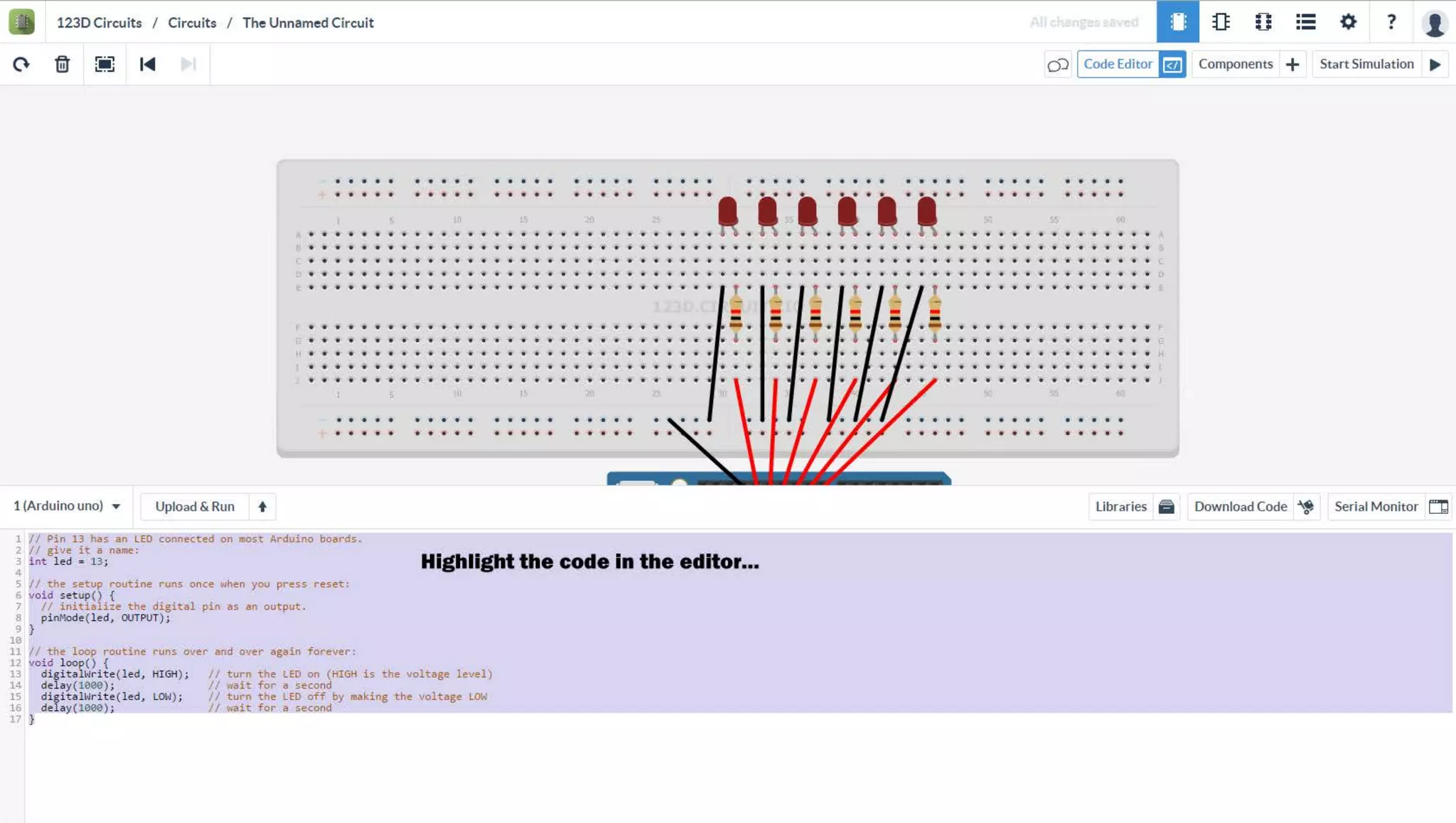
Task: Open the Components panel
Action: 1236,64
